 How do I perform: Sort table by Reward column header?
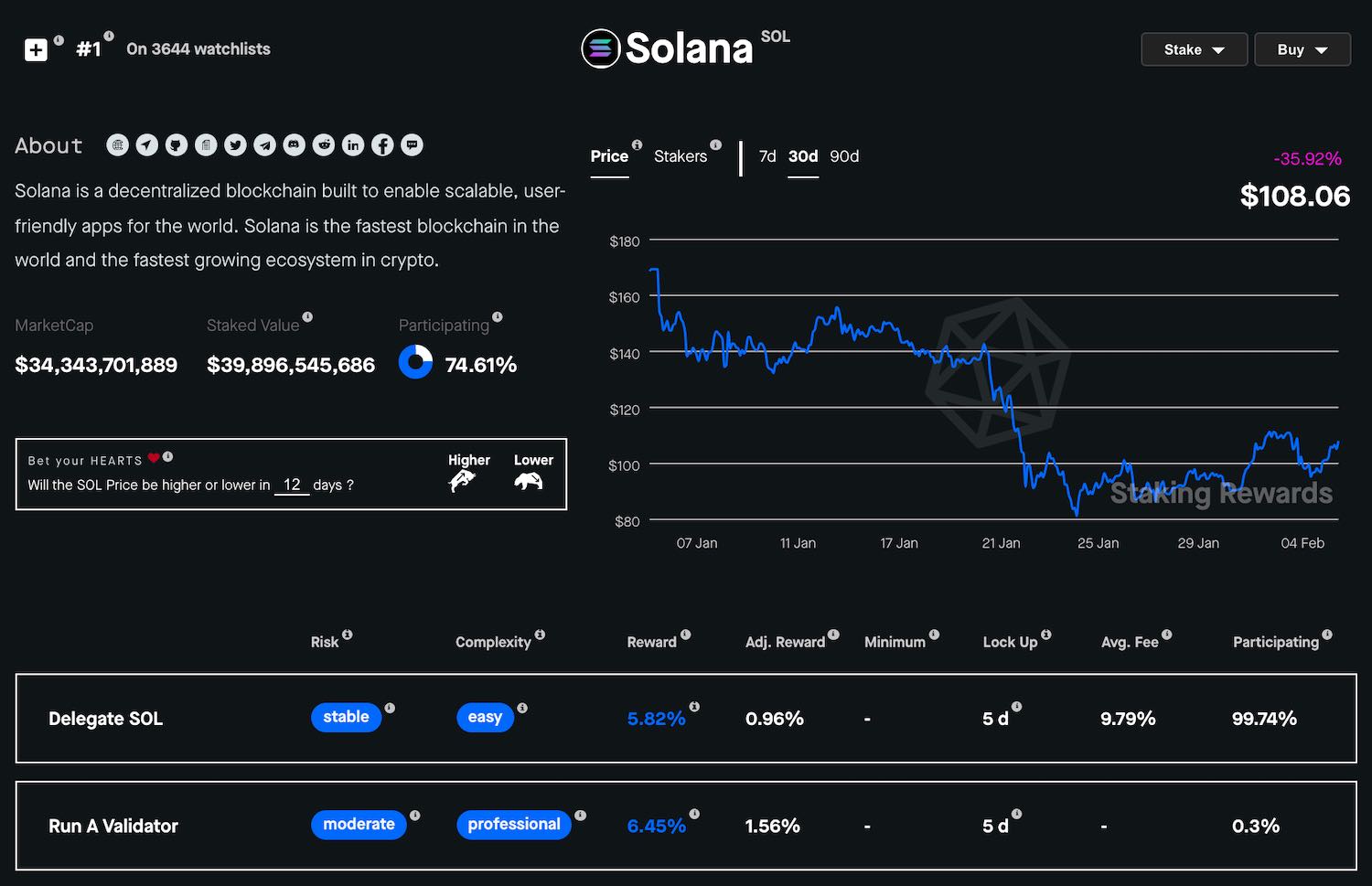pyautogui.click(x=651, y=642)
